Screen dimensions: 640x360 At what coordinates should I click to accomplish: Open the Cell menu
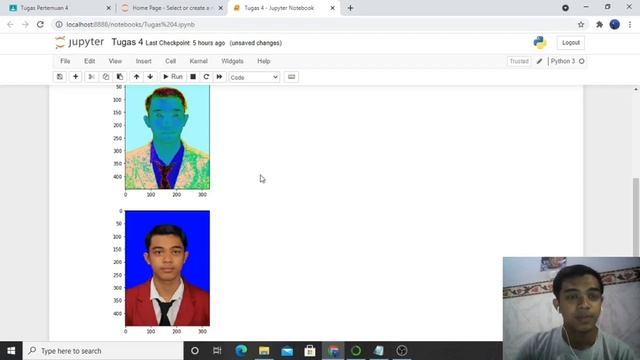pyautogui.click(x=171, y=61)
